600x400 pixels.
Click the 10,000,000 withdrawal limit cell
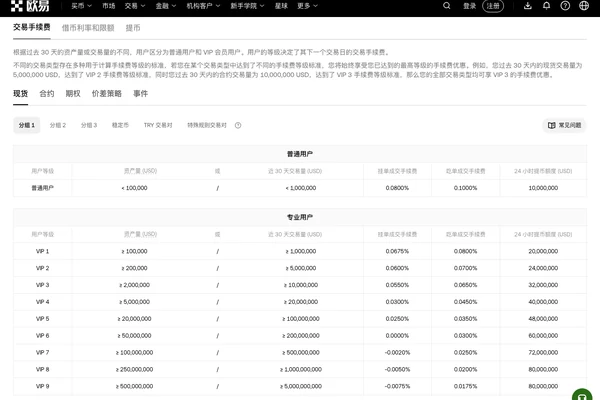point(543,188)
